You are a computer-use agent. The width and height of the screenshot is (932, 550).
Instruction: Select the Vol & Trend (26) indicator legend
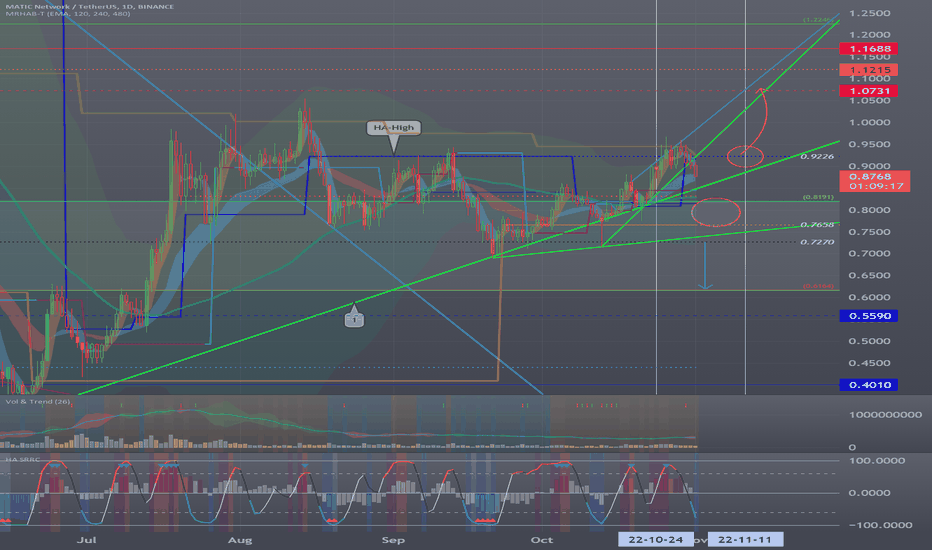pyautogui.click(x=38, y=402)
